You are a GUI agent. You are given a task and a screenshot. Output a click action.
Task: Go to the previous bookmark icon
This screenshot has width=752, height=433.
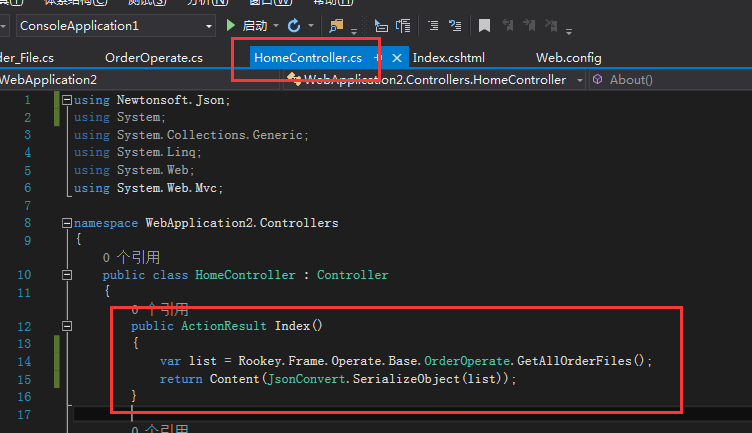507,25
